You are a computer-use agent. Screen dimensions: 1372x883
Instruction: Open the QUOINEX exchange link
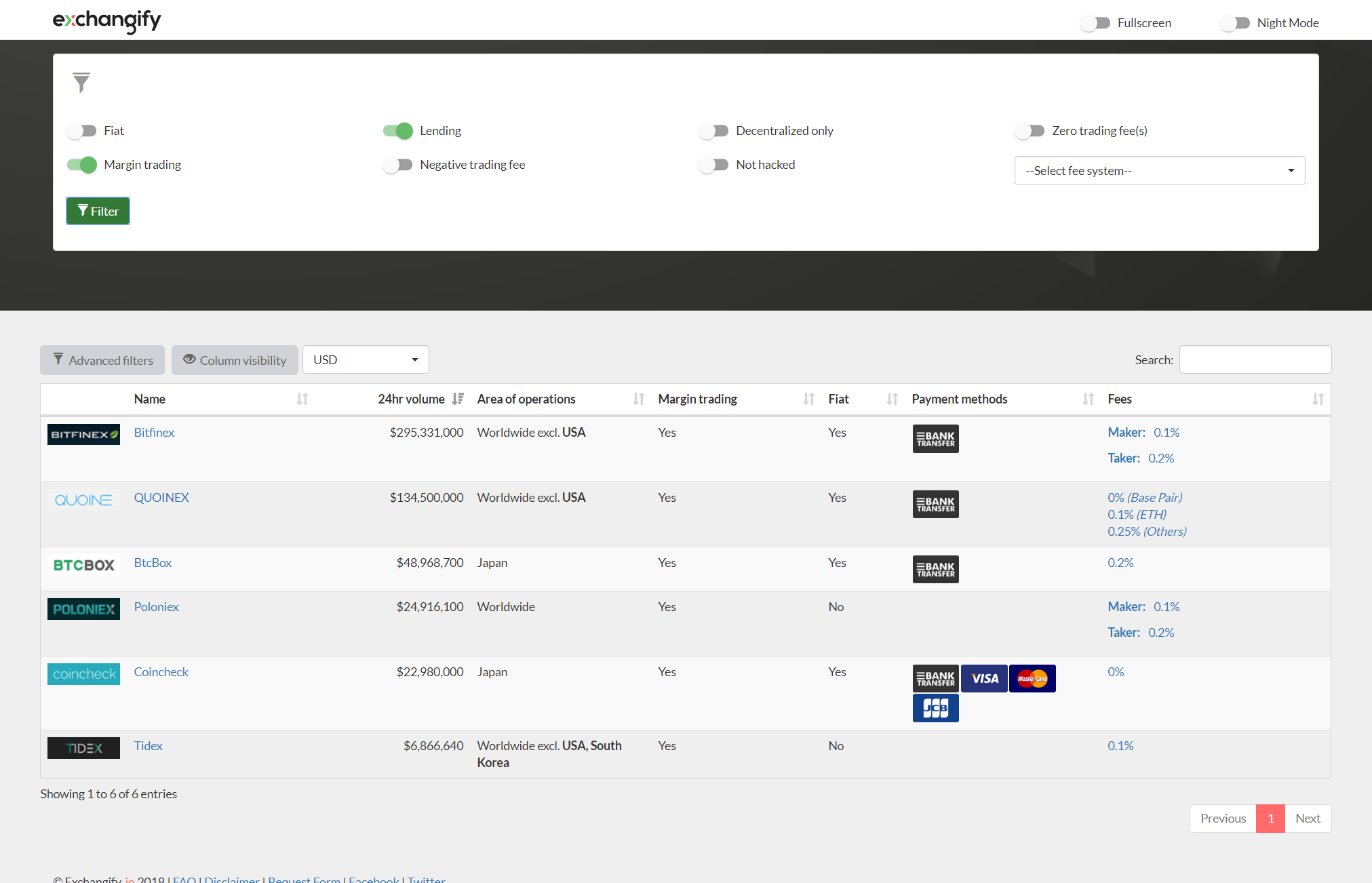point(161,497)
